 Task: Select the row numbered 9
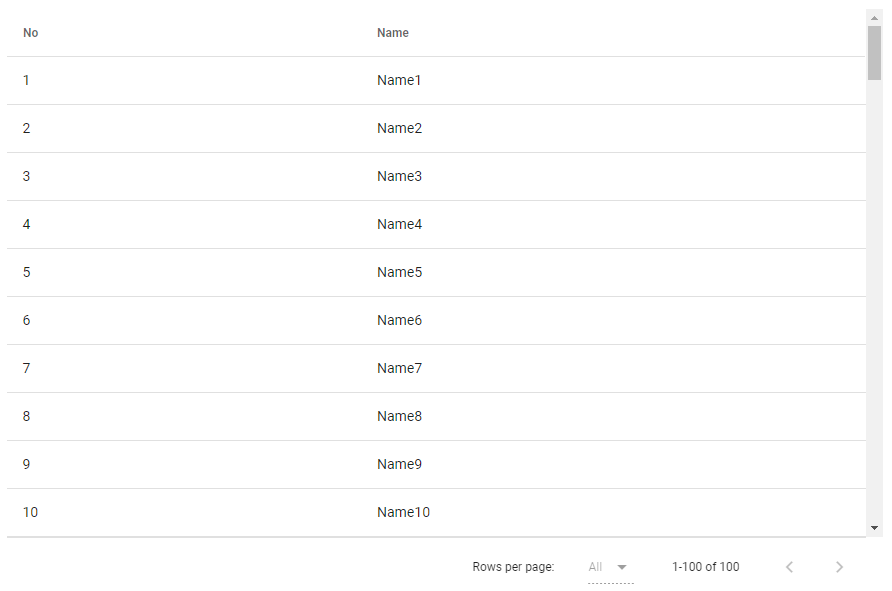coord(27,464)
